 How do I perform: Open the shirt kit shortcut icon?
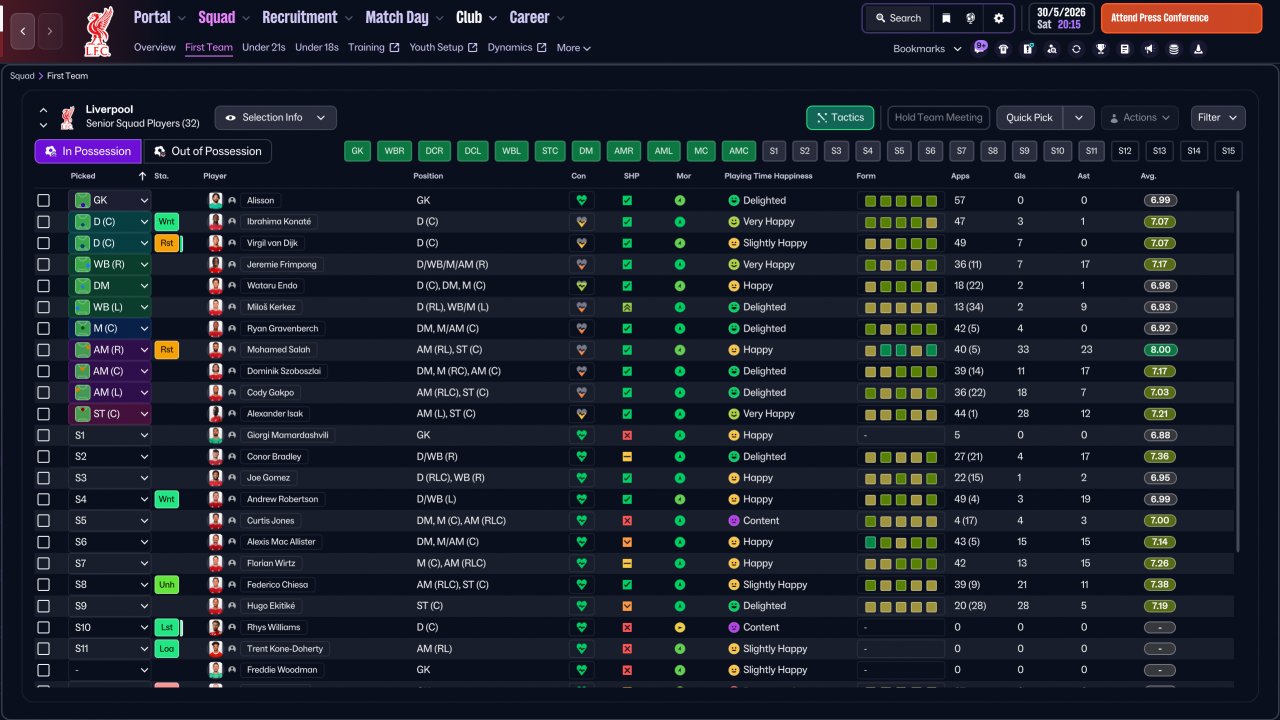(1003, 49)
